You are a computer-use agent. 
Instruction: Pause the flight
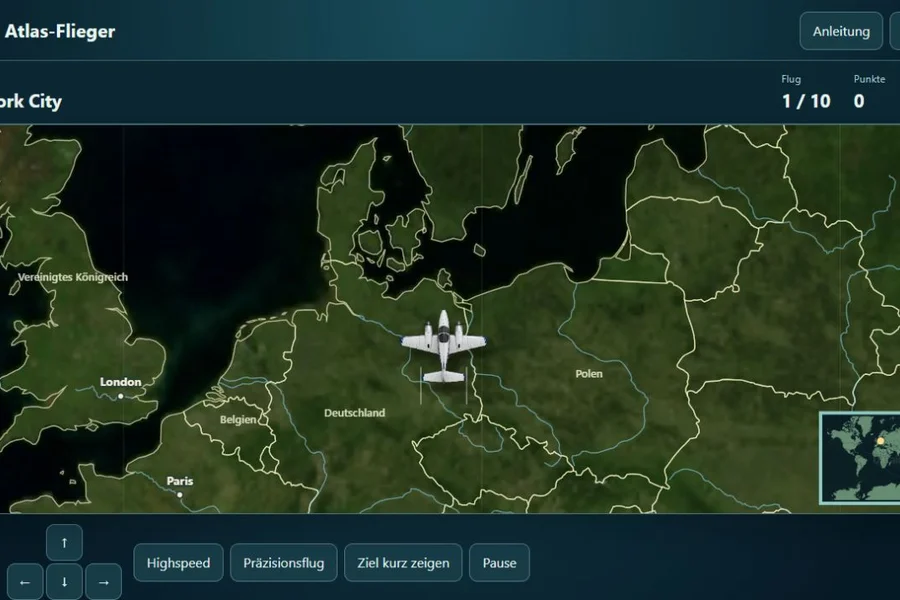(499, 563)
